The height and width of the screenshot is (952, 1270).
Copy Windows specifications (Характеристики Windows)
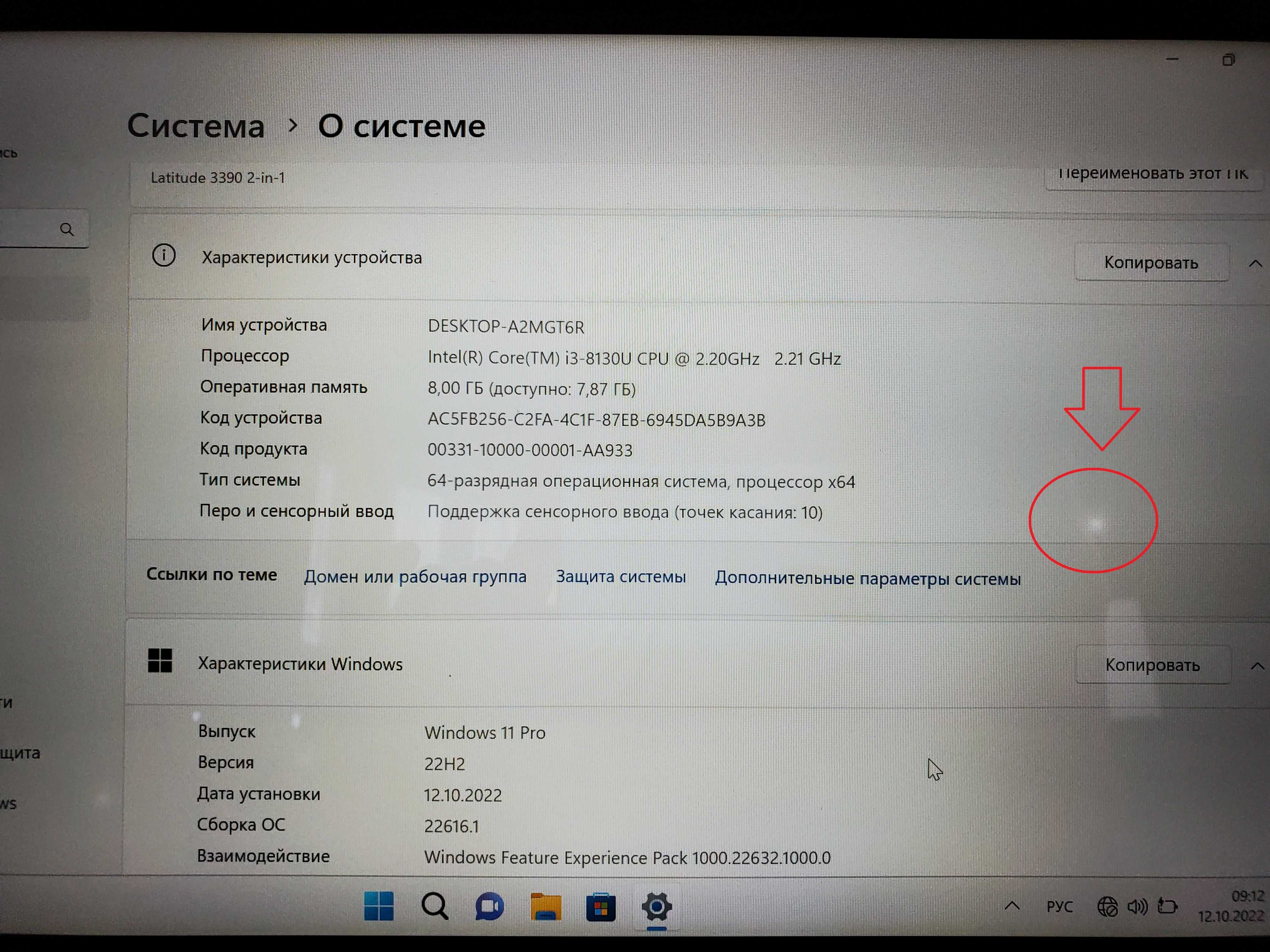point(1153,665)
